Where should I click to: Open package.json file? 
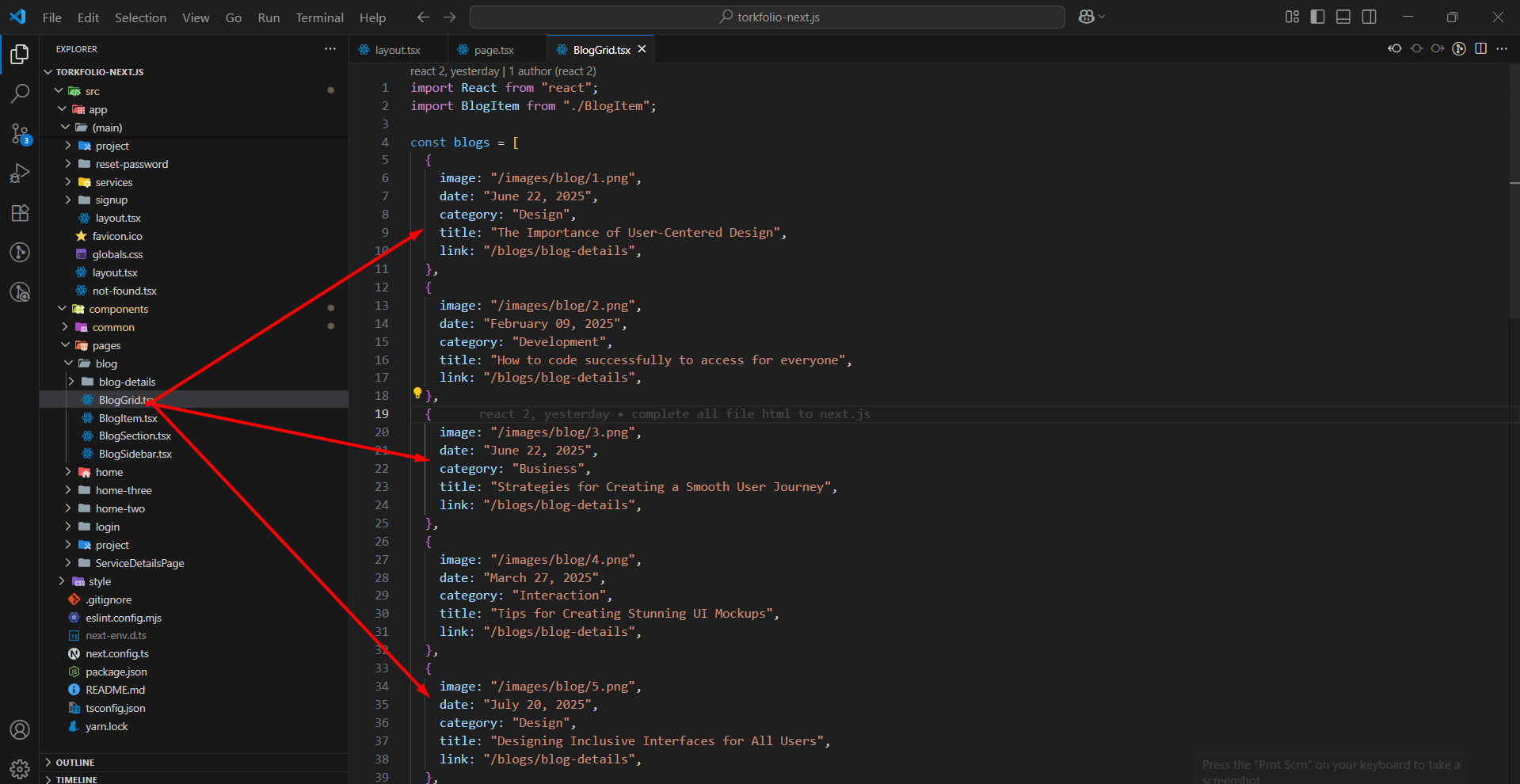click(194, 672)
